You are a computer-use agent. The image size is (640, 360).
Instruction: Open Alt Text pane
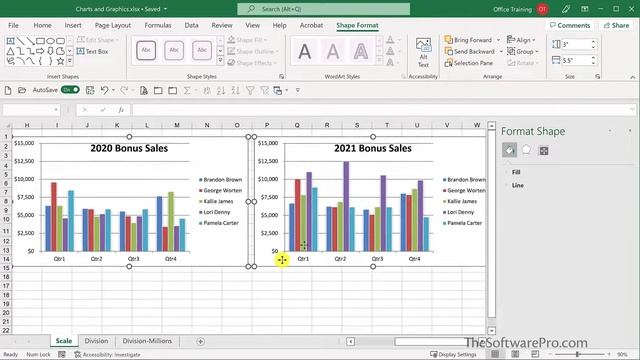[423, 53]
